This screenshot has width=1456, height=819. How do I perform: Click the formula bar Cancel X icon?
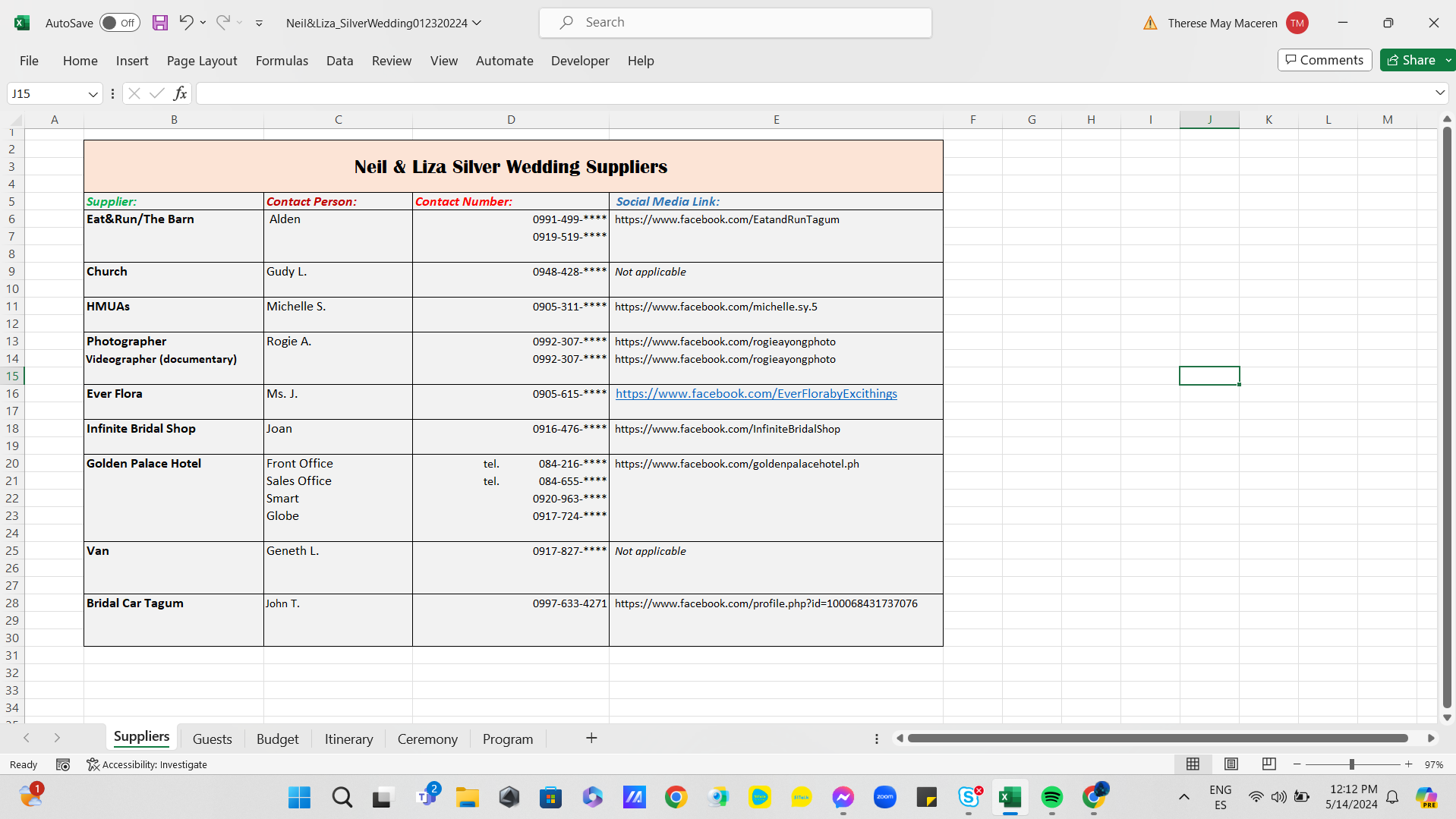(134, 93)
